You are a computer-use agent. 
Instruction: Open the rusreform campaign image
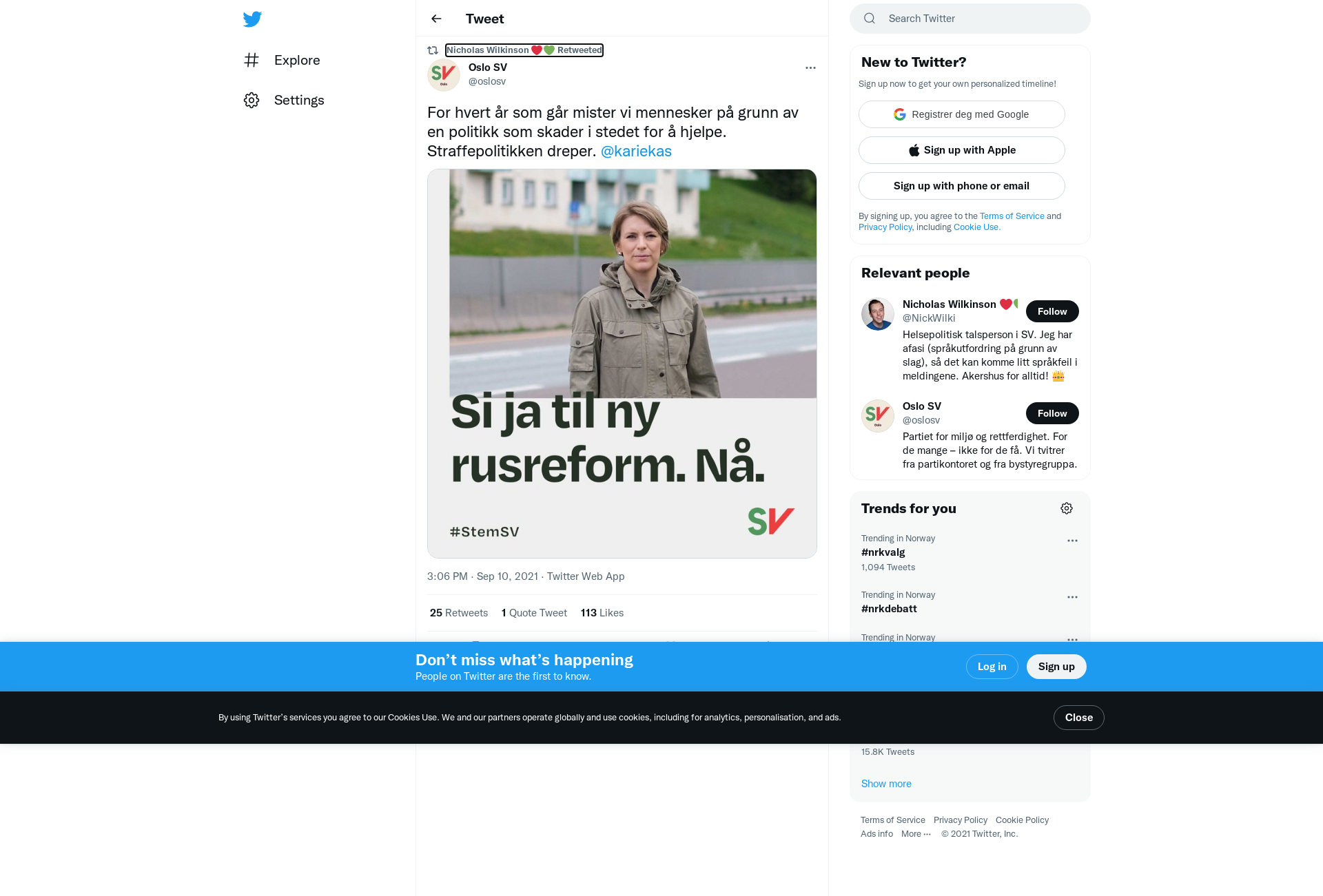(622, 364)
